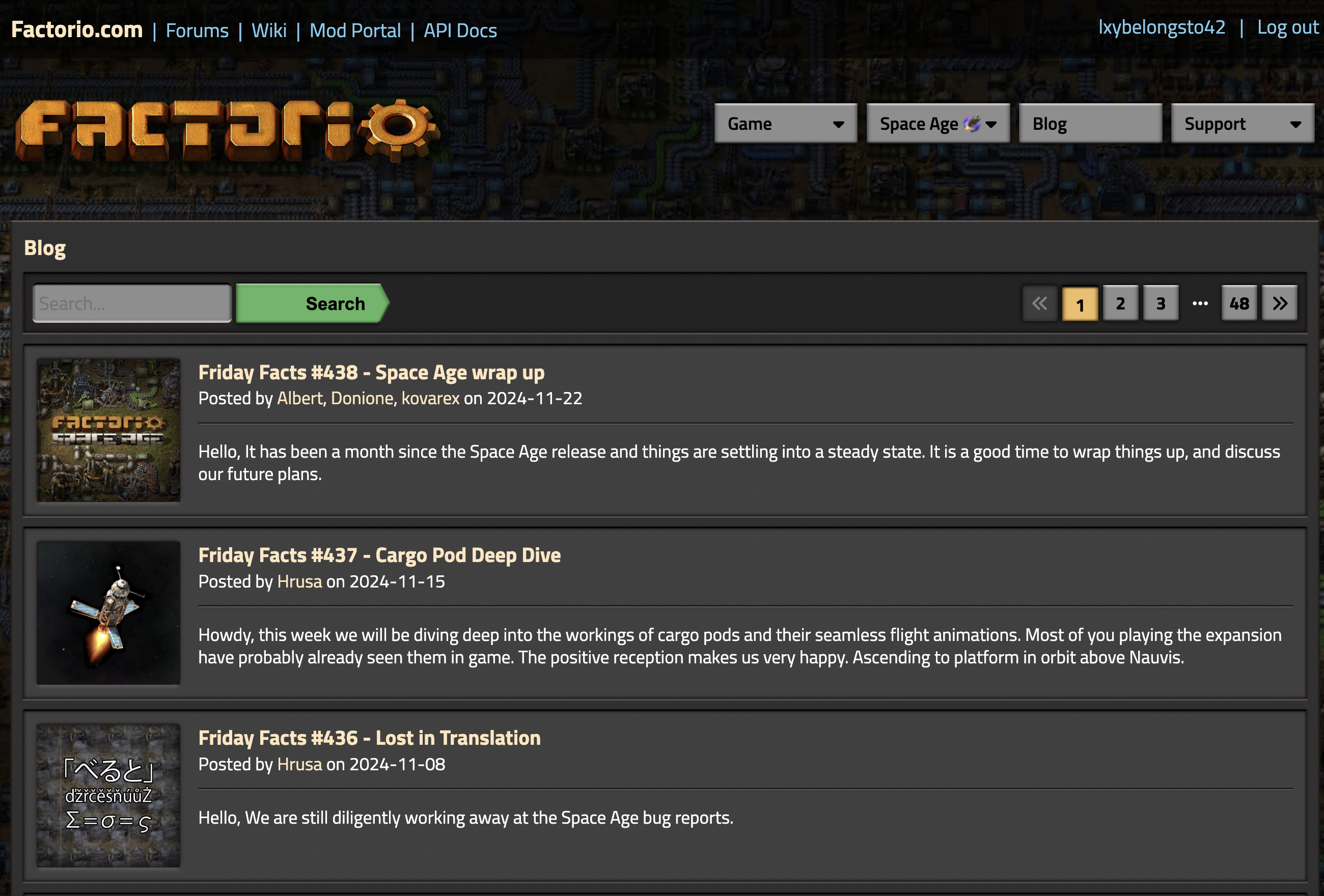Click the cargo pod rocket thumbnail
The image size is (1324, 896).
tap(108, 613)
